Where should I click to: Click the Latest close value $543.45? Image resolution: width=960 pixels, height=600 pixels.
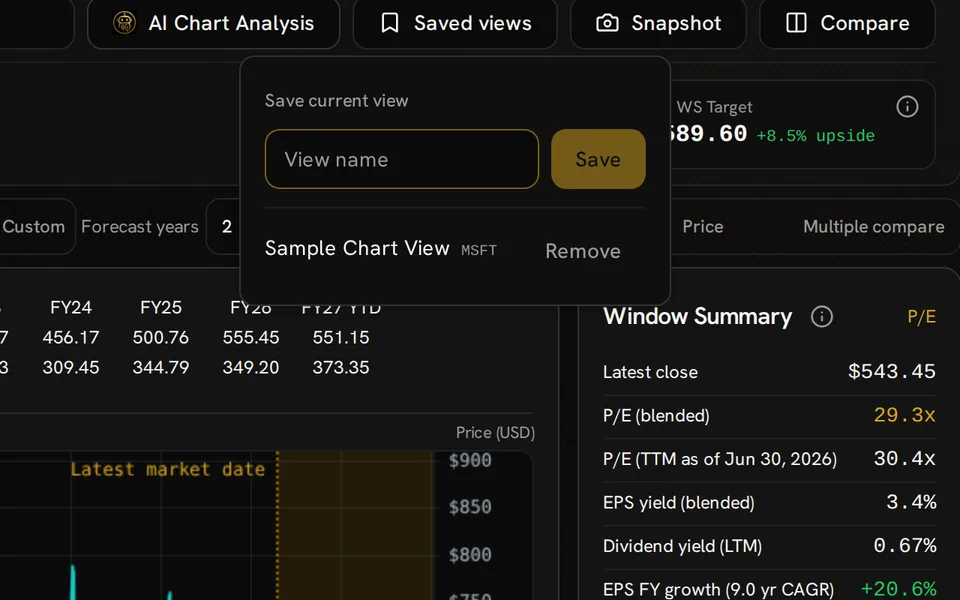891,371
